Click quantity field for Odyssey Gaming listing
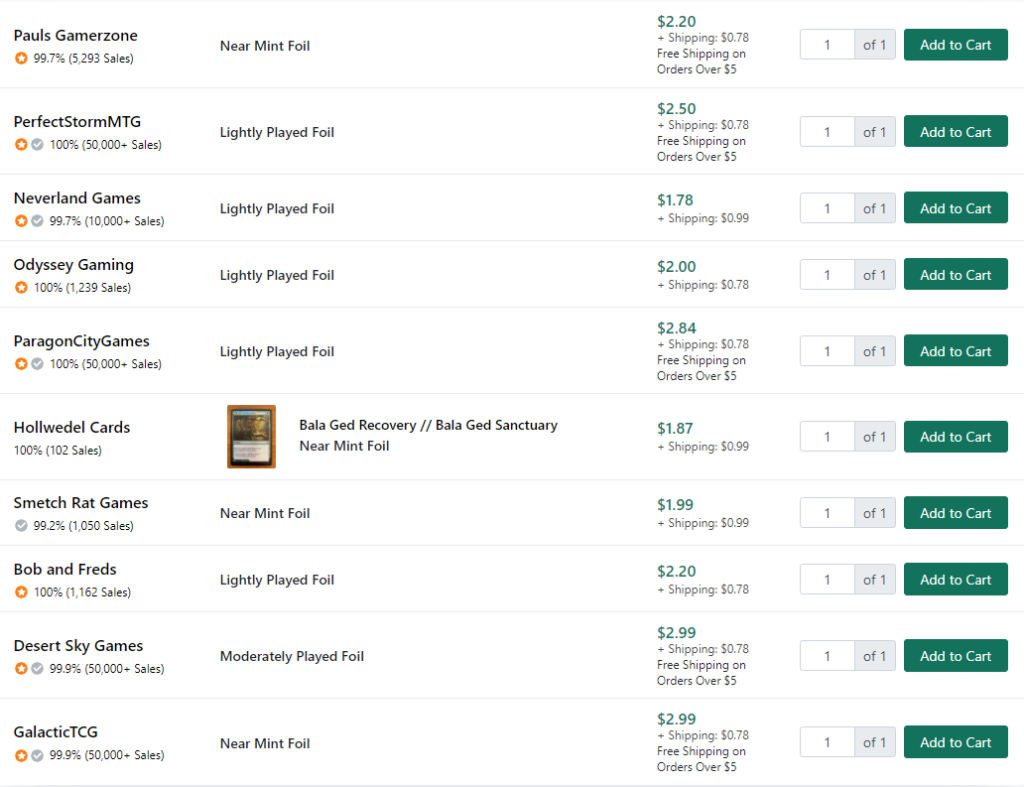1024x787 pixels. pyautogui.click(x=827, y=275)
